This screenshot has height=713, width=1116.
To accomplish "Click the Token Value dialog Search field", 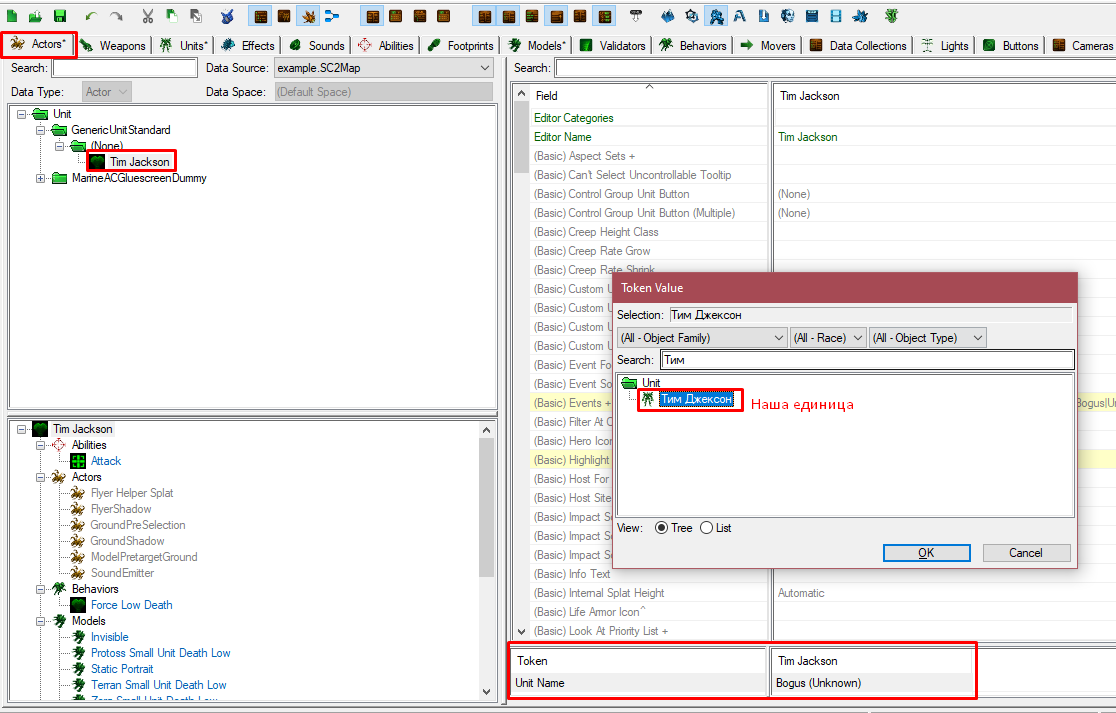I will click(x=868, y=360).
